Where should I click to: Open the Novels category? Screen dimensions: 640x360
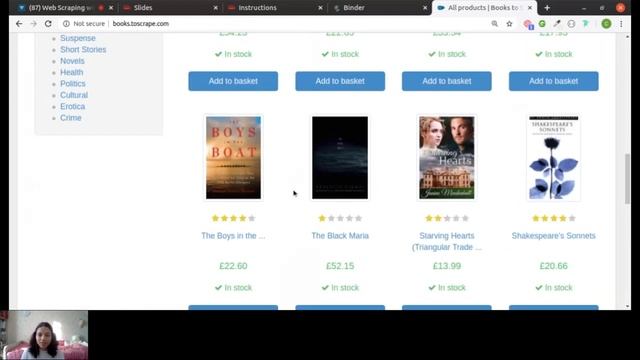[x=72, y=61]
